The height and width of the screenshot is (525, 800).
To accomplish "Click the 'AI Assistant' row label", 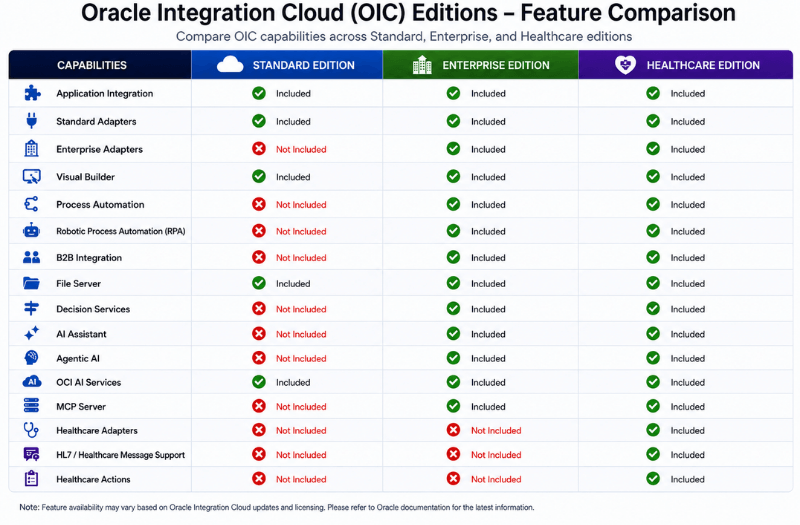I will click(81, 334).
